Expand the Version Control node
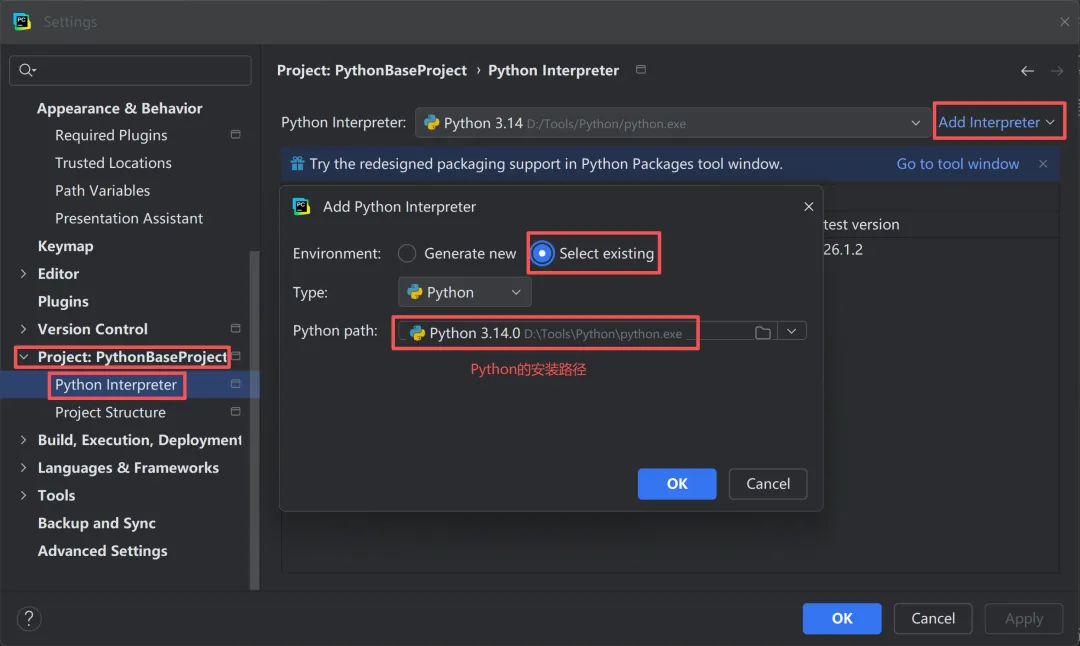The width and height of the screenshot is (1080, 646). (23, 329)
